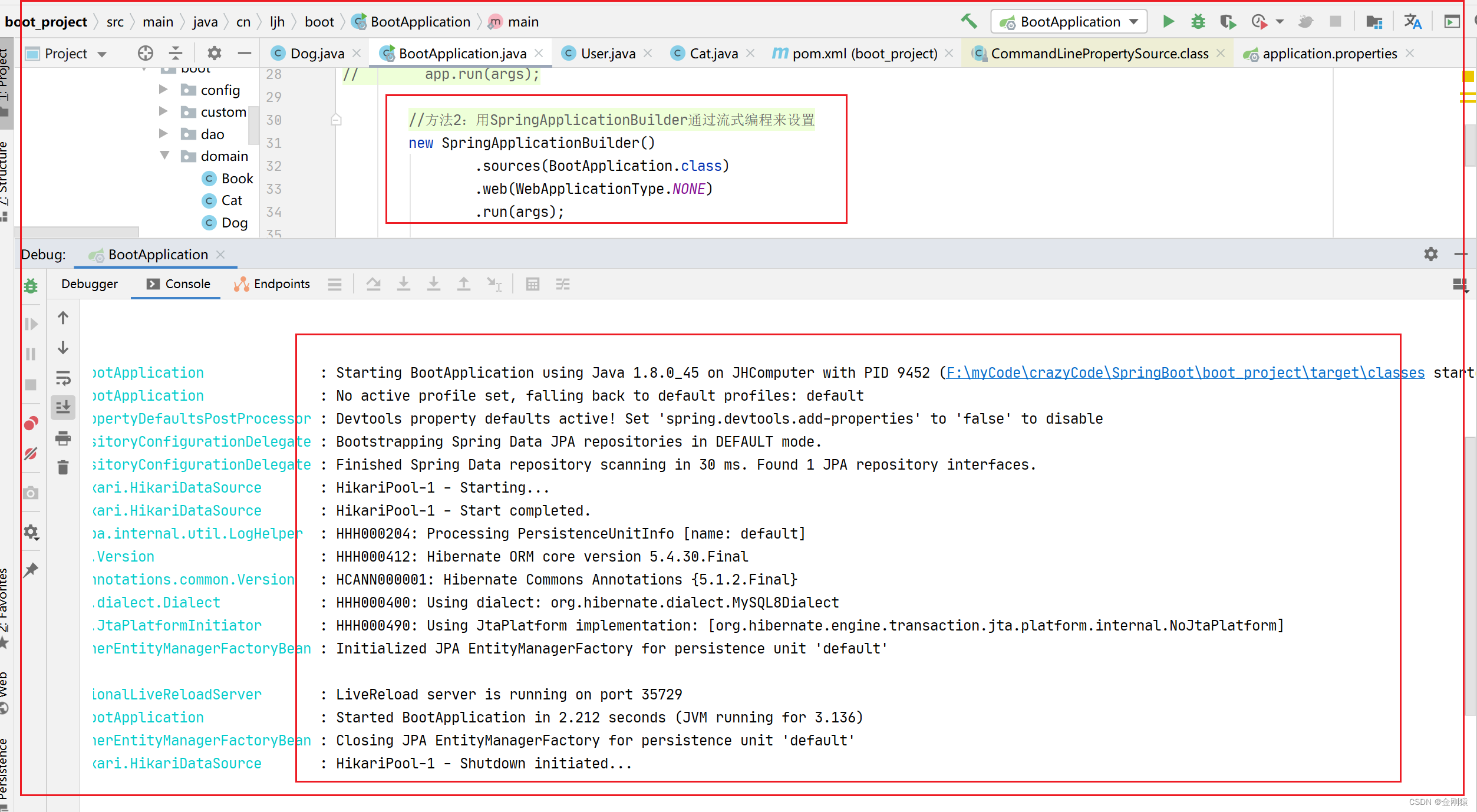
Task: Close the BootApplication.java tab
Action: click(539, 53)
